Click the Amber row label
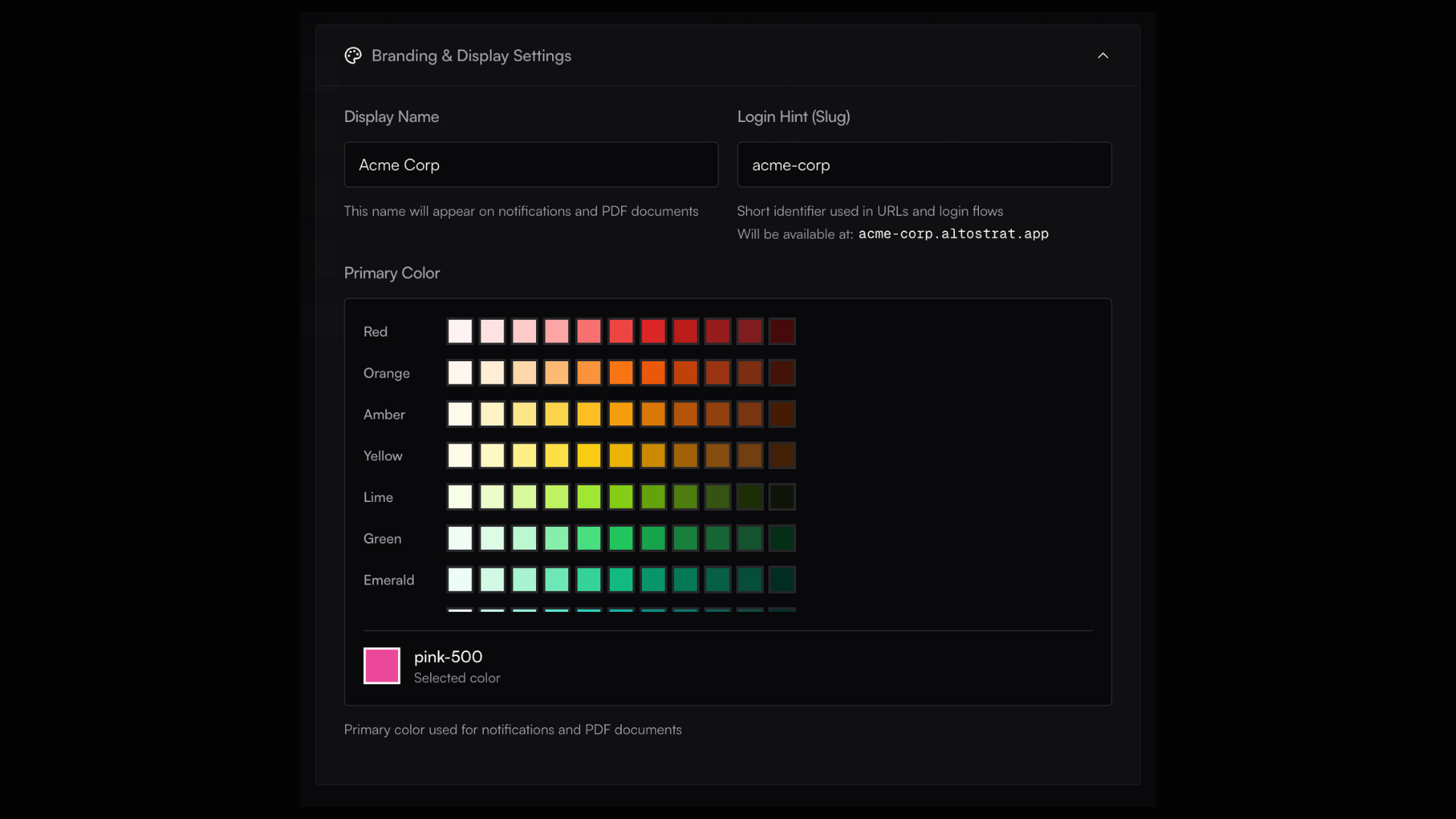Screen dimensions: 1456x819 tap(384, 414)
